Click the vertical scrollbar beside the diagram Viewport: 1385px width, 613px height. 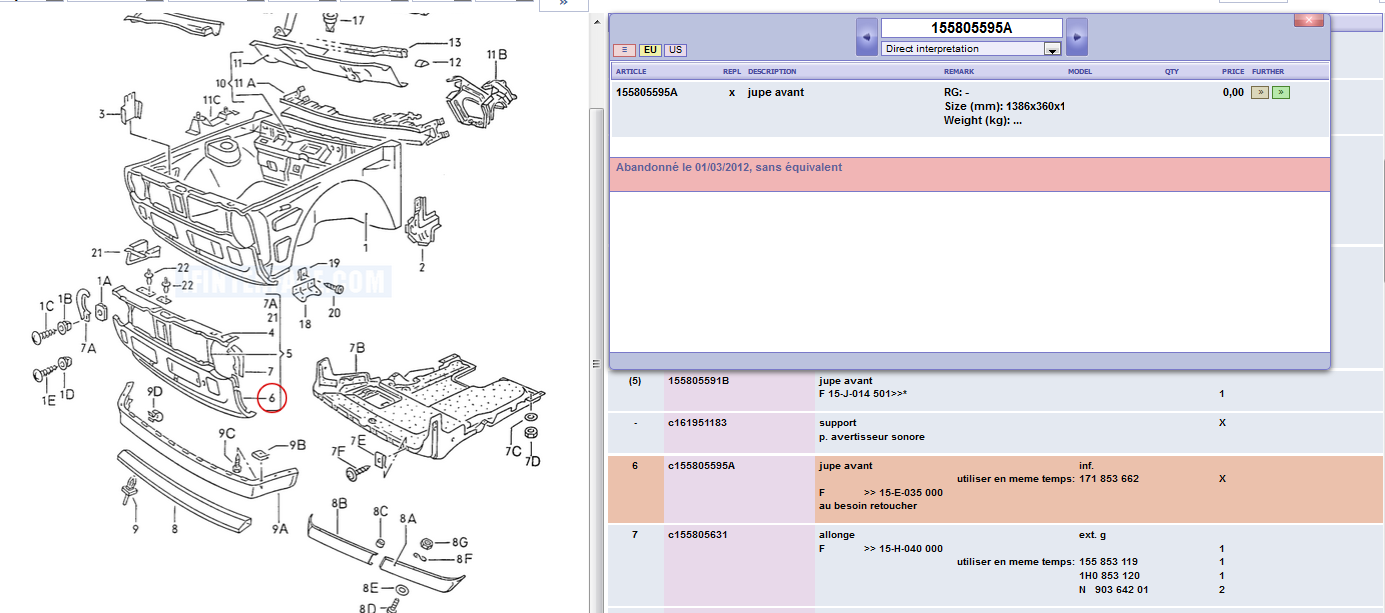(596, 300)
